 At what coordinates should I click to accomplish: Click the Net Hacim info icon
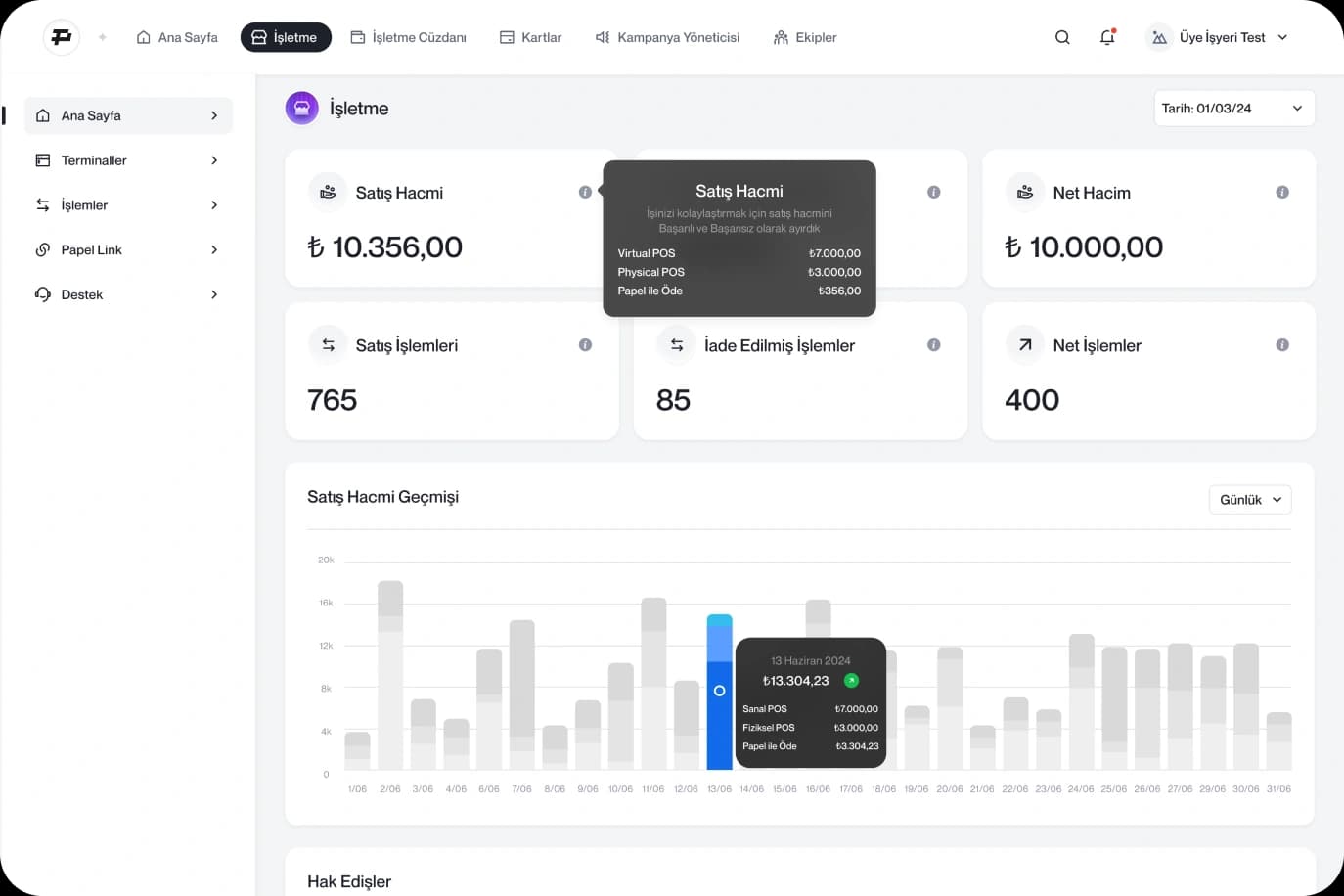point(1282,192)
